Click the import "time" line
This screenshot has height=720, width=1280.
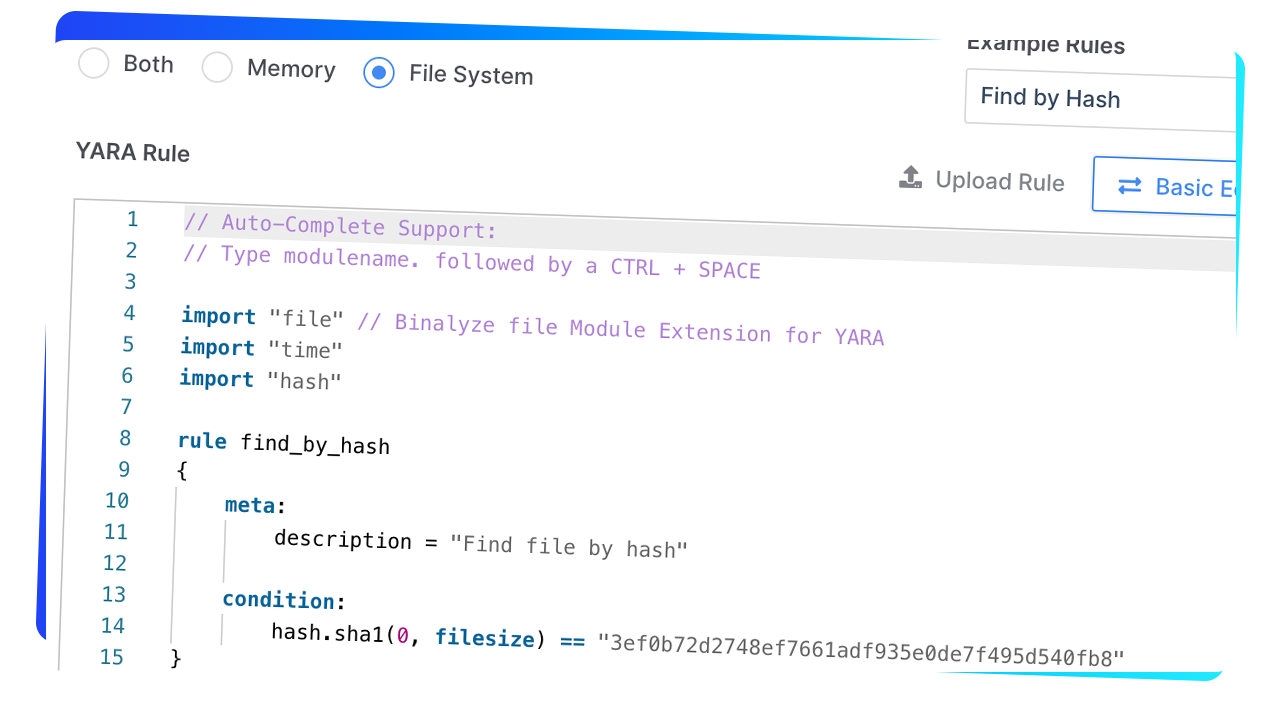tap(261, 349)
